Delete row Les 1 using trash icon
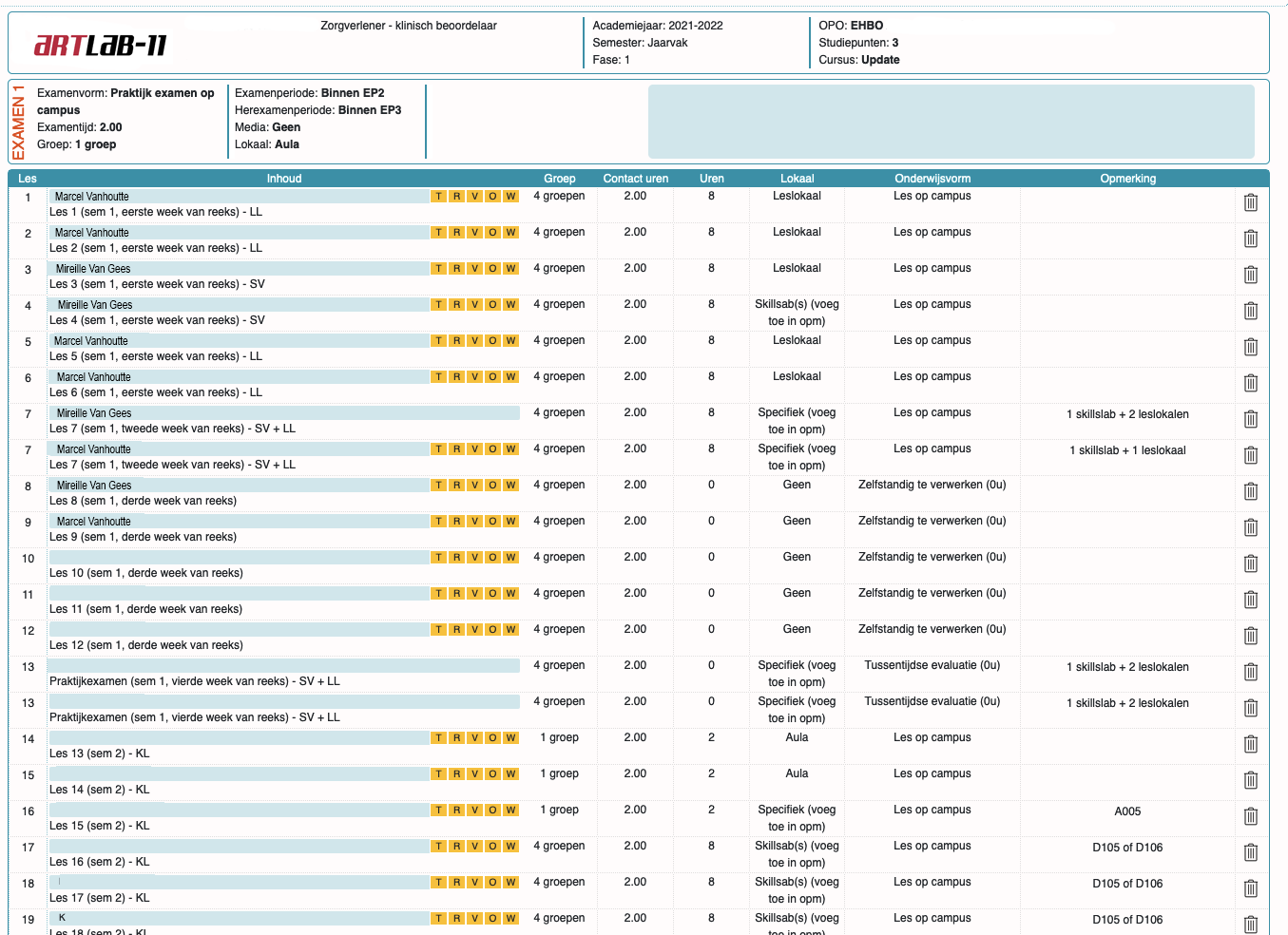This screenshot has height=935, width=1288. tap(1250, 202)
